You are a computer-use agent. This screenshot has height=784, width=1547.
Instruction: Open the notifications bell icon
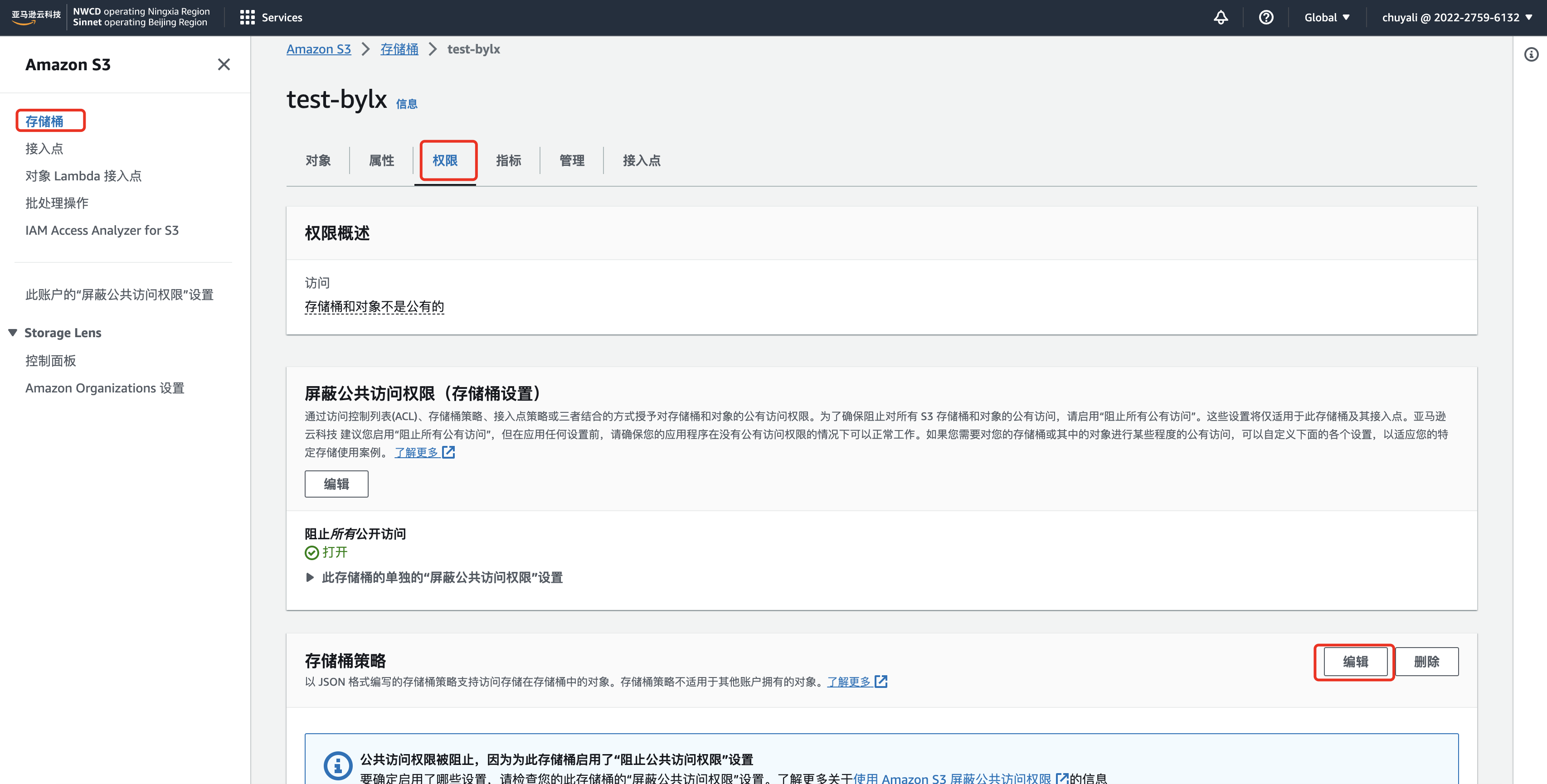(x=1220, y=17)
